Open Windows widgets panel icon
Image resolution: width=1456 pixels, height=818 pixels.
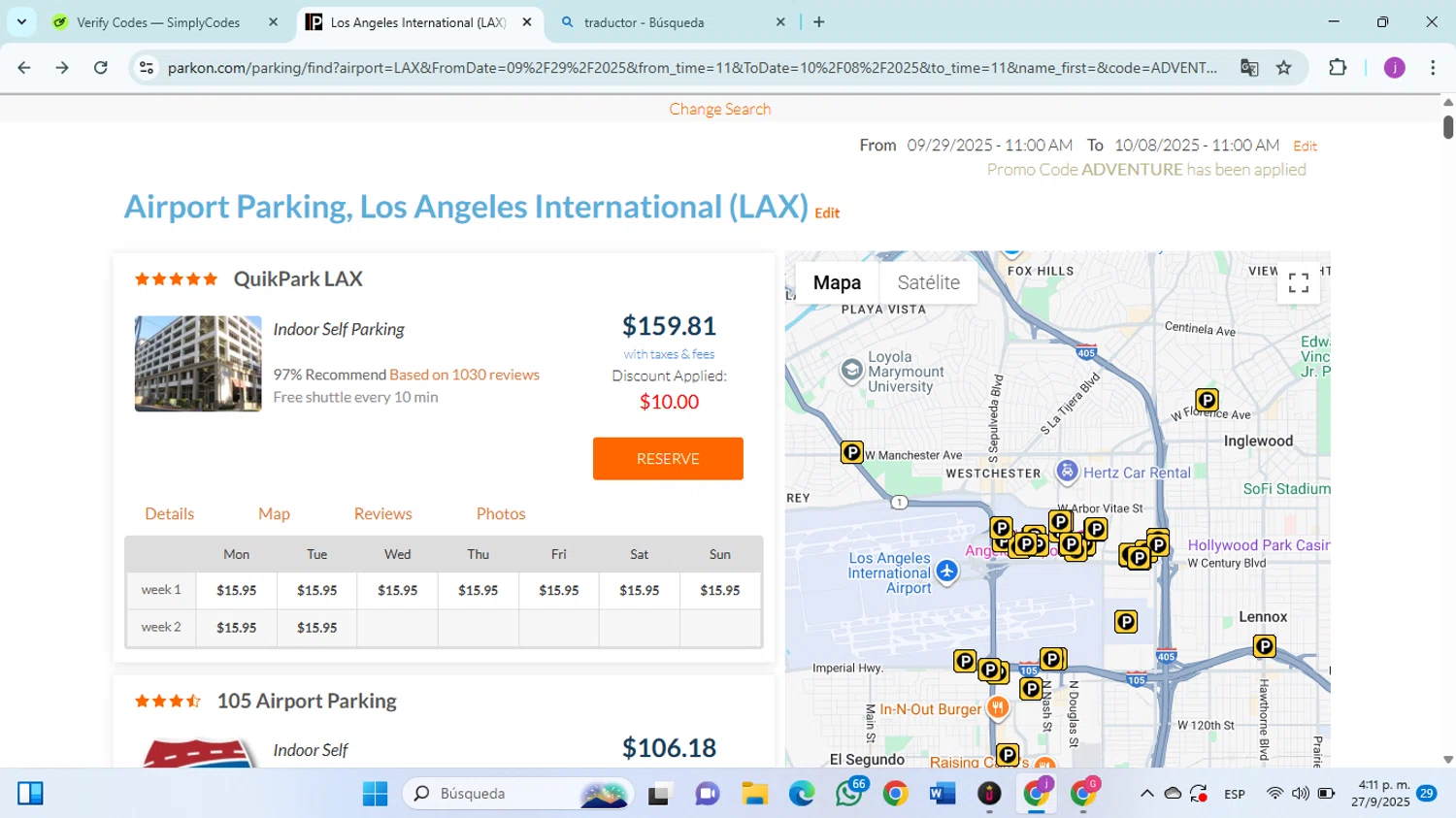click(30, 794)
